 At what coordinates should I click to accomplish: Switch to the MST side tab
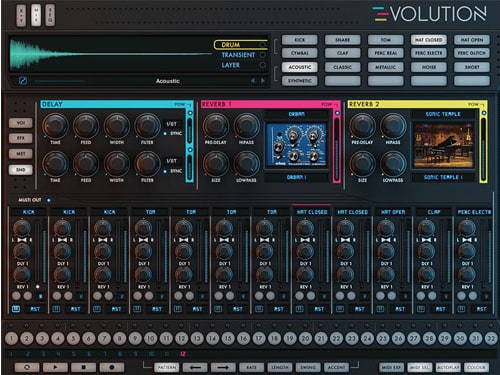[21, 154]
